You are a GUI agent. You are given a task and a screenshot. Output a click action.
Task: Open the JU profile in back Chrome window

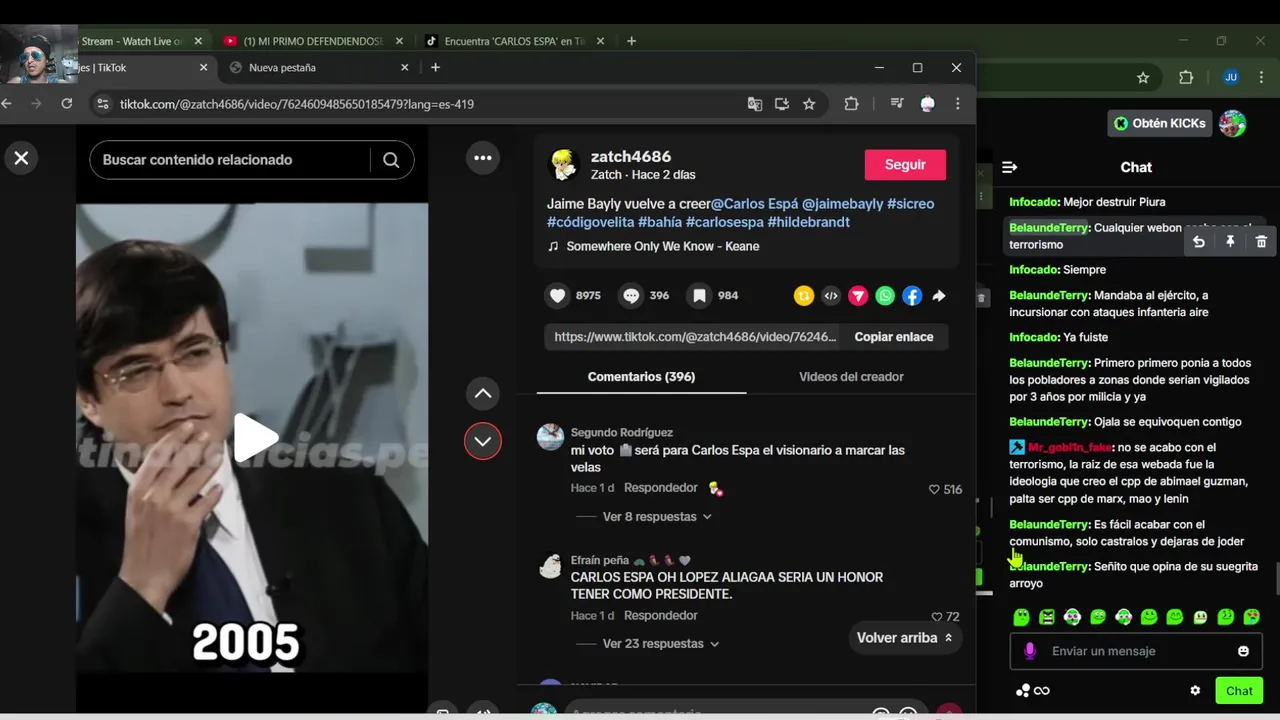pos(1231,78)
